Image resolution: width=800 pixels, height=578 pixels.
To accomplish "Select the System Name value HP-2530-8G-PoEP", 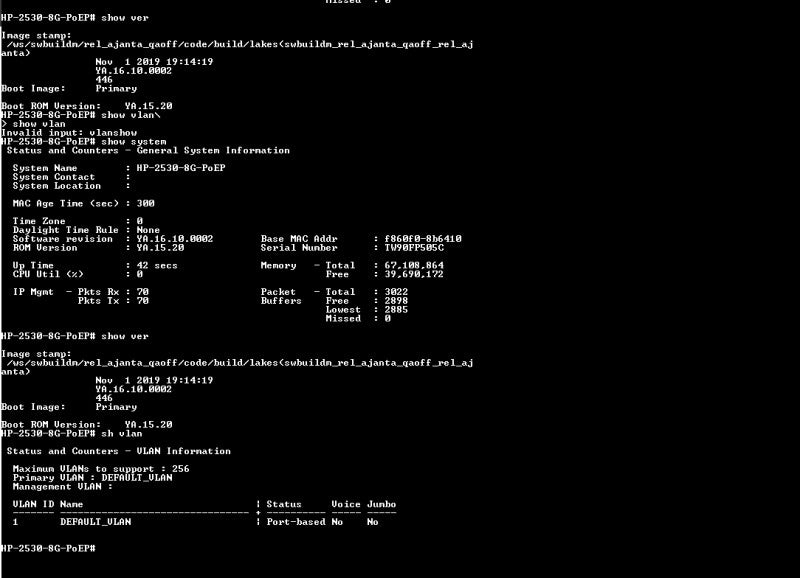I will 181,168.
